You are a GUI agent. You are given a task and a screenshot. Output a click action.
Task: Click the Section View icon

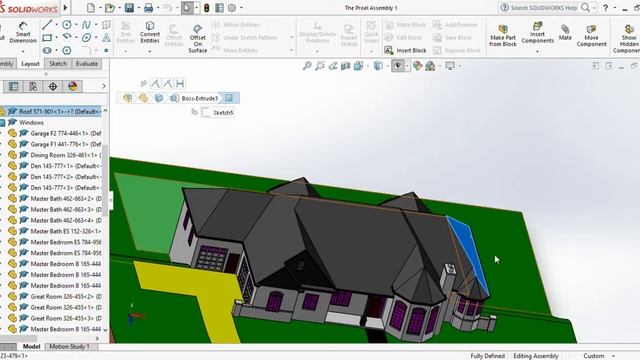click(x=345, y=66)
